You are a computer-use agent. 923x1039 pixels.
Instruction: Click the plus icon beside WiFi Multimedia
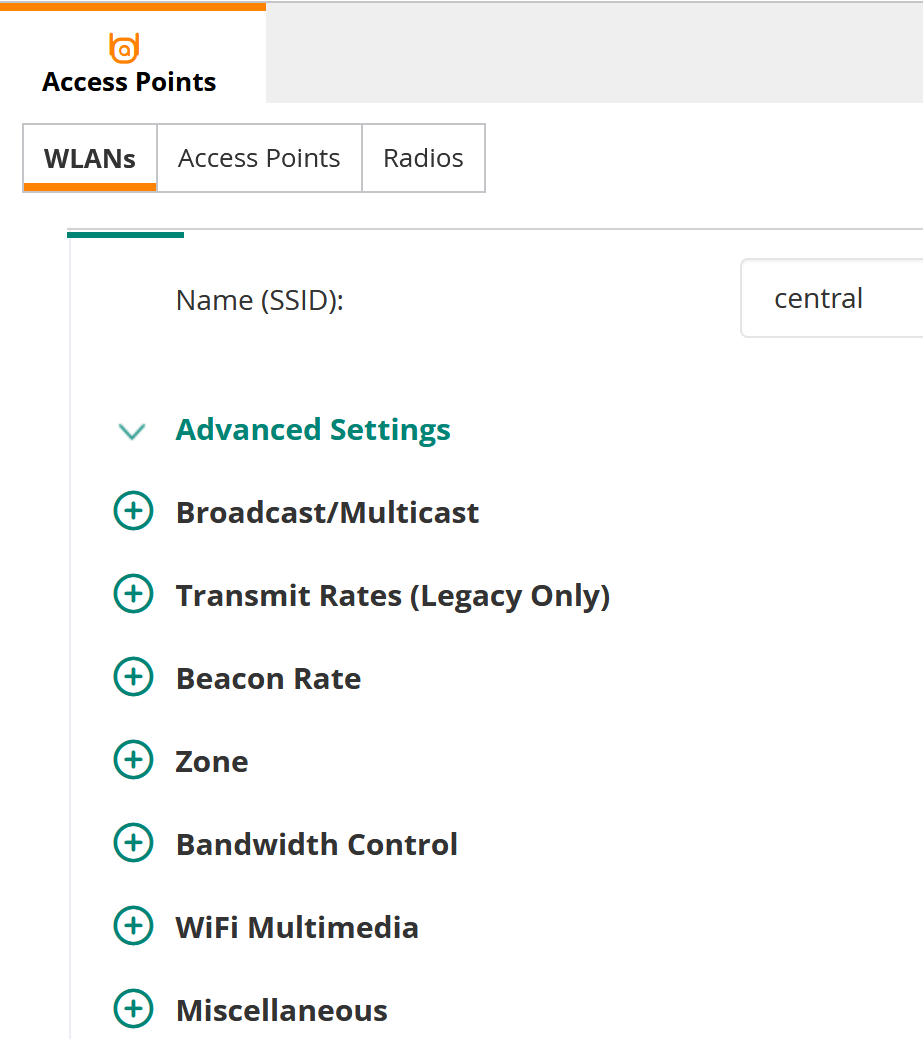[133, 926]
